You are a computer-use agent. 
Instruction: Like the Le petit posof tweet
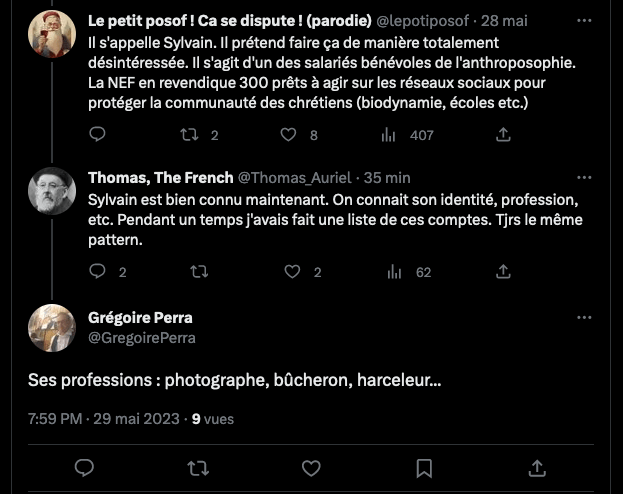point(288,134)
